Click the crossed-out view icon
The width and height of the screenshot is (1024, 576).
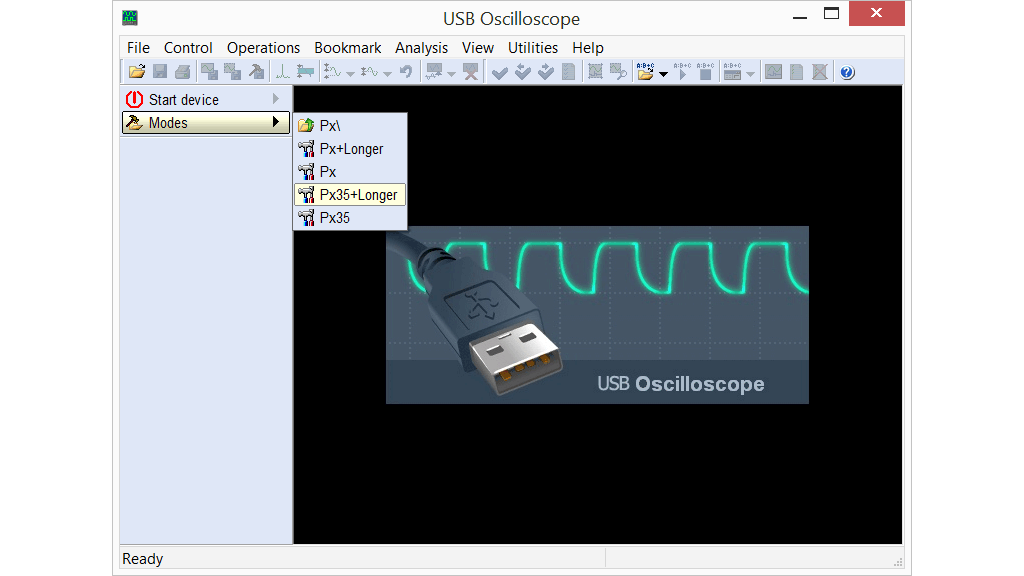[x=820, y=72]
